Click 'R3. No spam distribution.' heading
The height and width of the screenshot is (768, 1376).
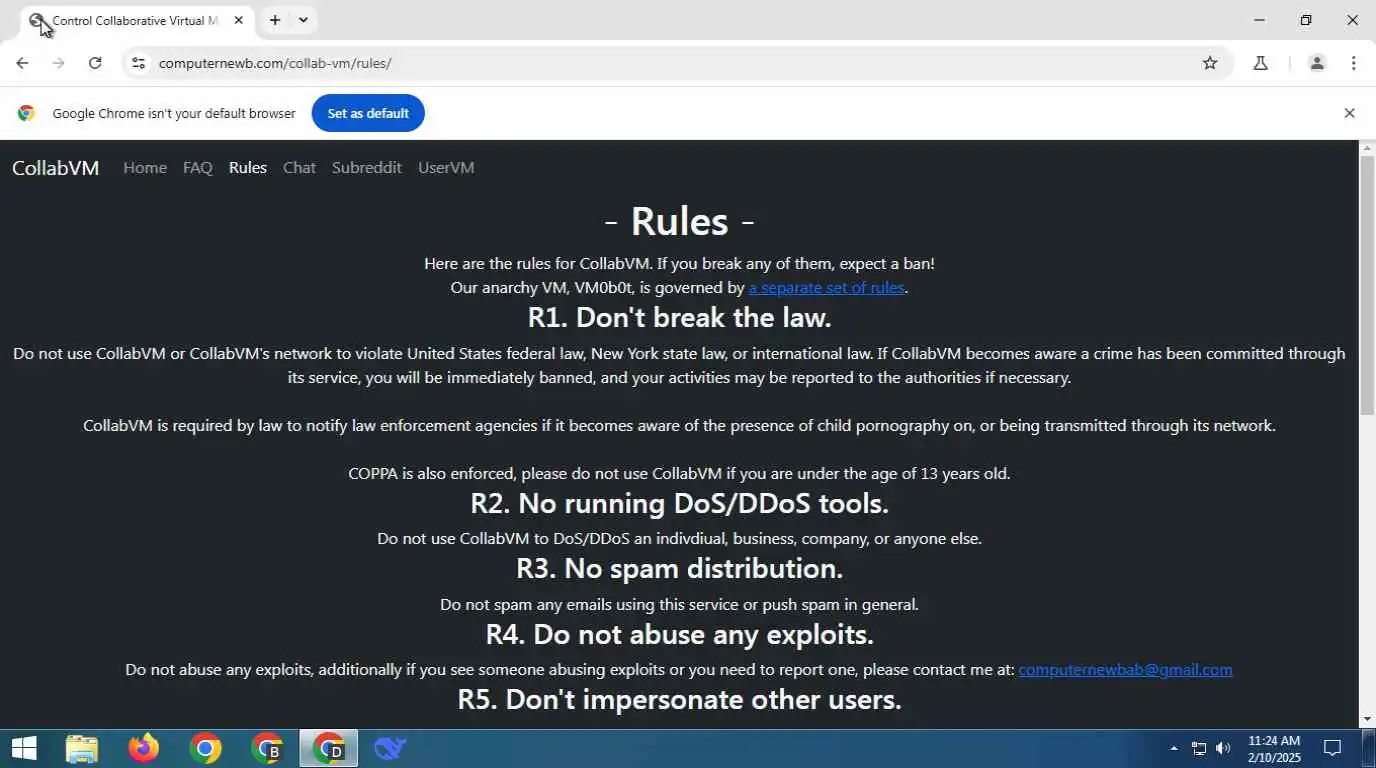pyautogui.click(x=680, y=569)
